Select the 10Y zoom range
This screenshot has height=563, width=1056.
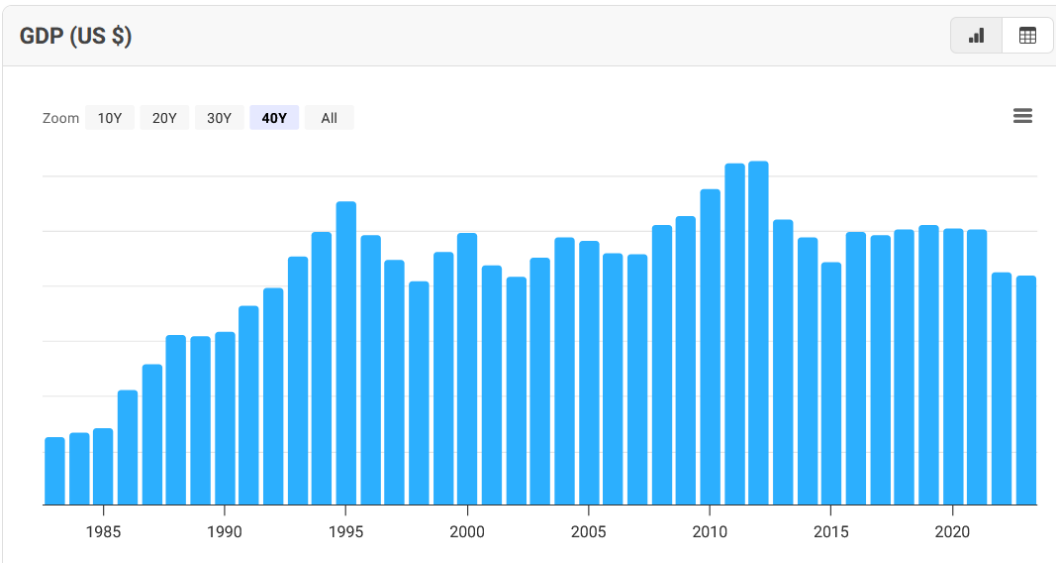pyautogui.click(x=109, y=118)
